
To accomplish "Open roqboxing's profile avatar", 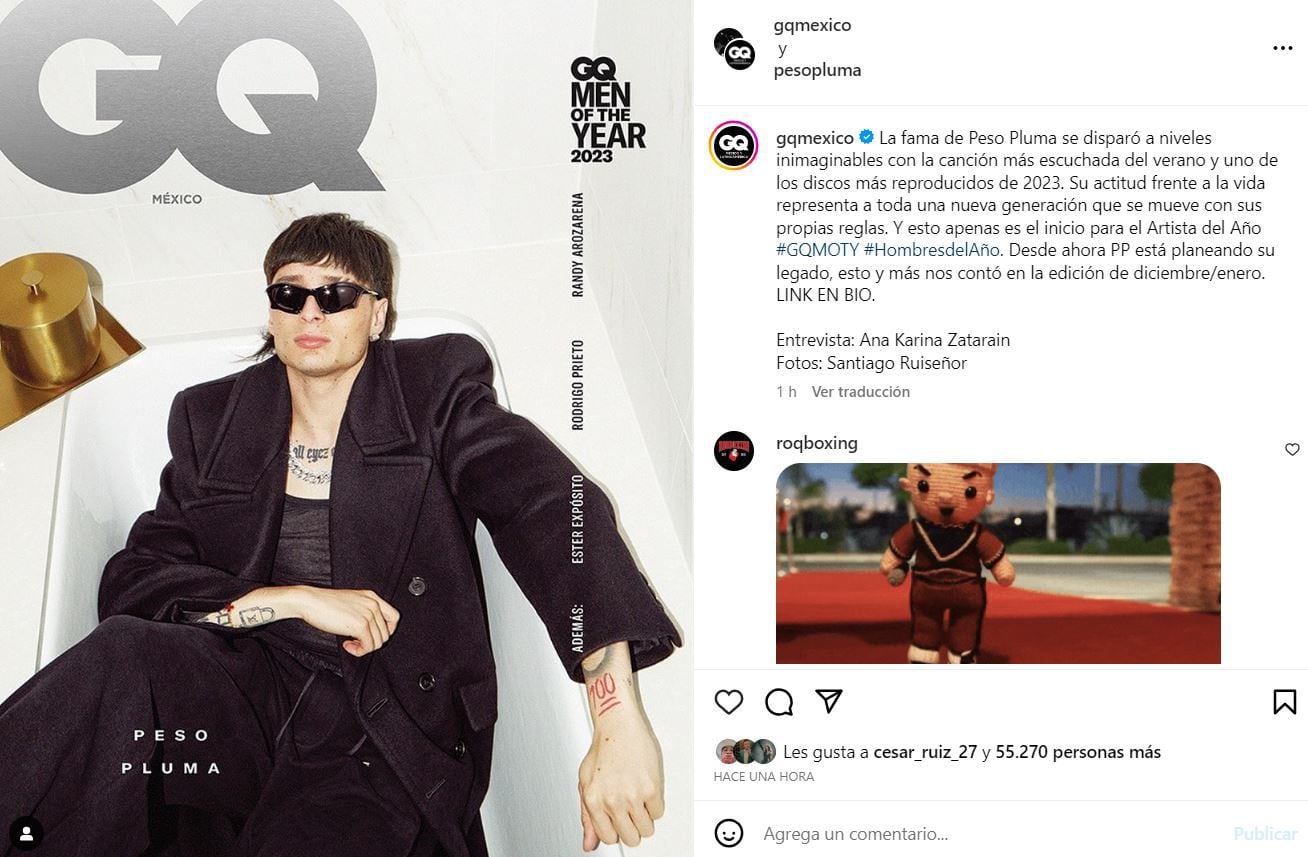I will [x=734, y=451].
